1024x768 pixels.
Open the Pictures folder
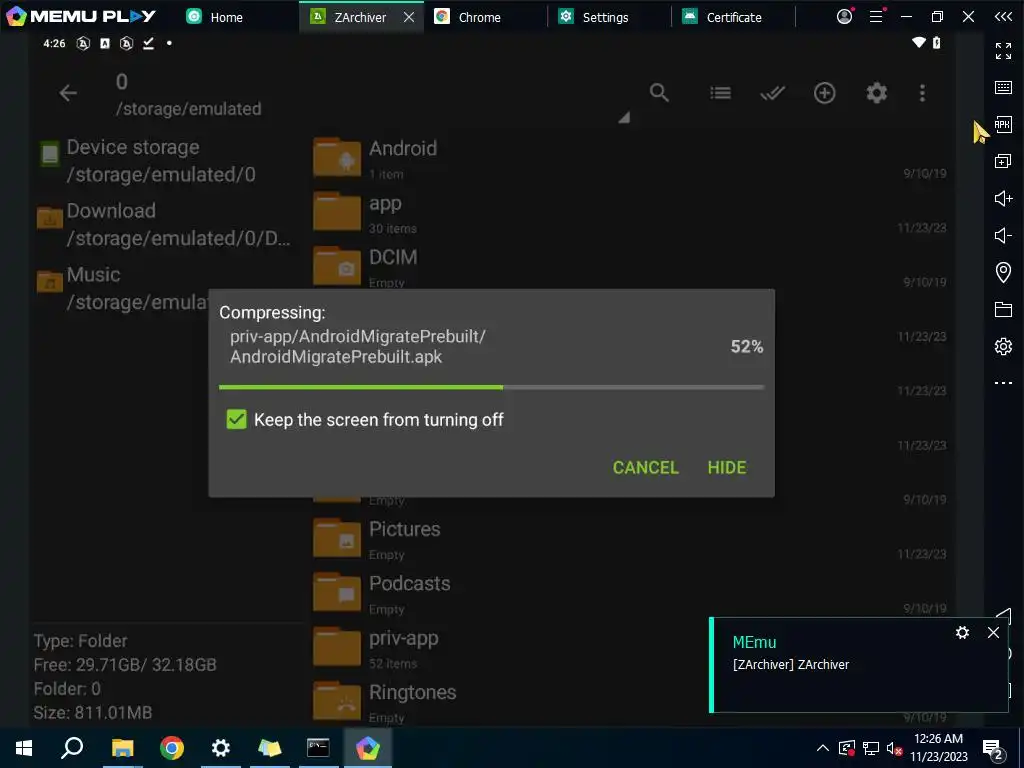pos(630,539)
